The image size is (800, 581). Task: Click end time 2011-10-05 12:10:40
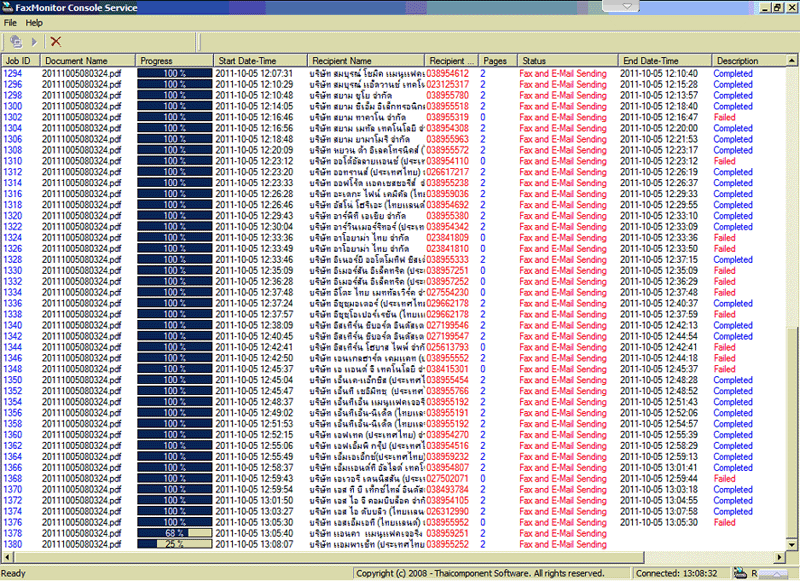coord(659,73)
